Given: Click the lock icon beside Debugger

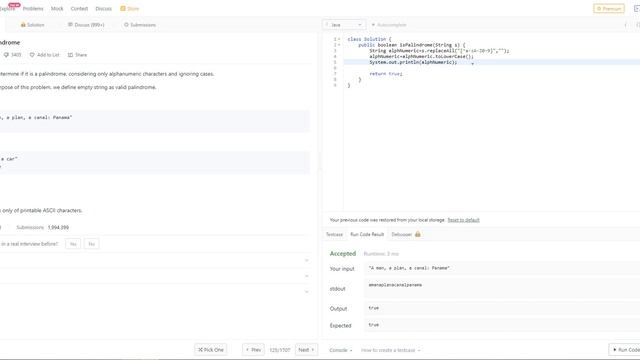Looking at the screenshot, I should click(418, 234).
